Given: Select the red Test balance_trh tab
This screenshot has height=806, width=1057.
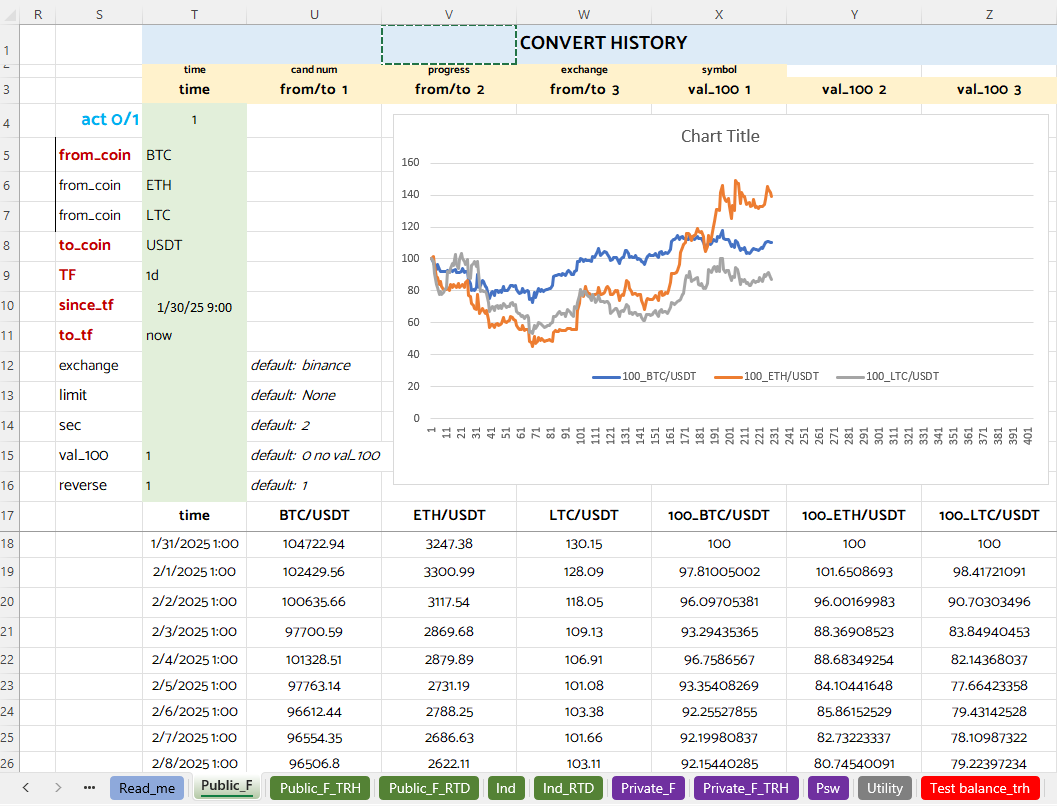Looking at the screenshot, I should point(979,788).
